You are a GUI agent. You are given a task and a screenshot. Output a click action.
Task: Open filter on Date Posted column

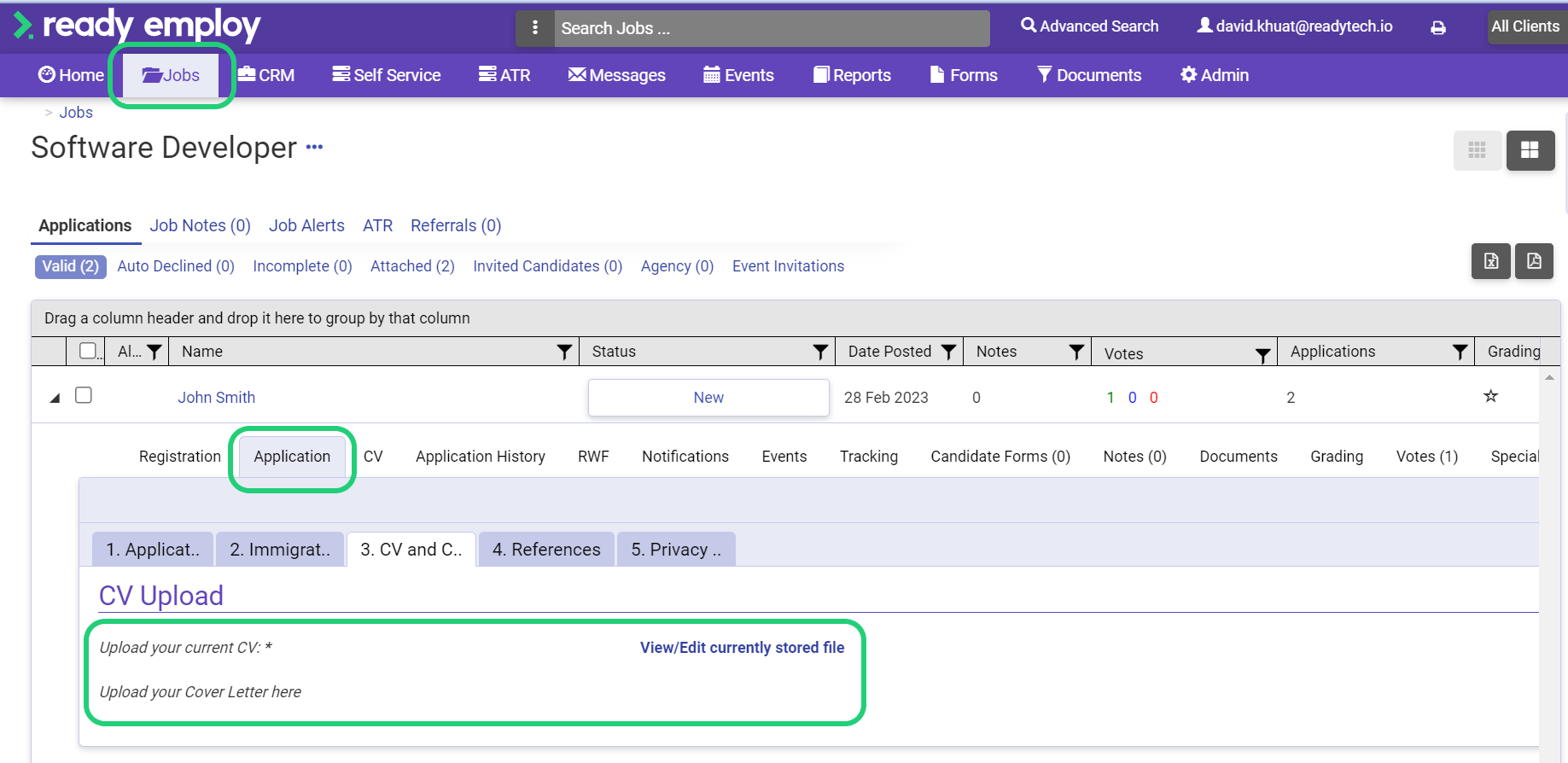[948, 352]
